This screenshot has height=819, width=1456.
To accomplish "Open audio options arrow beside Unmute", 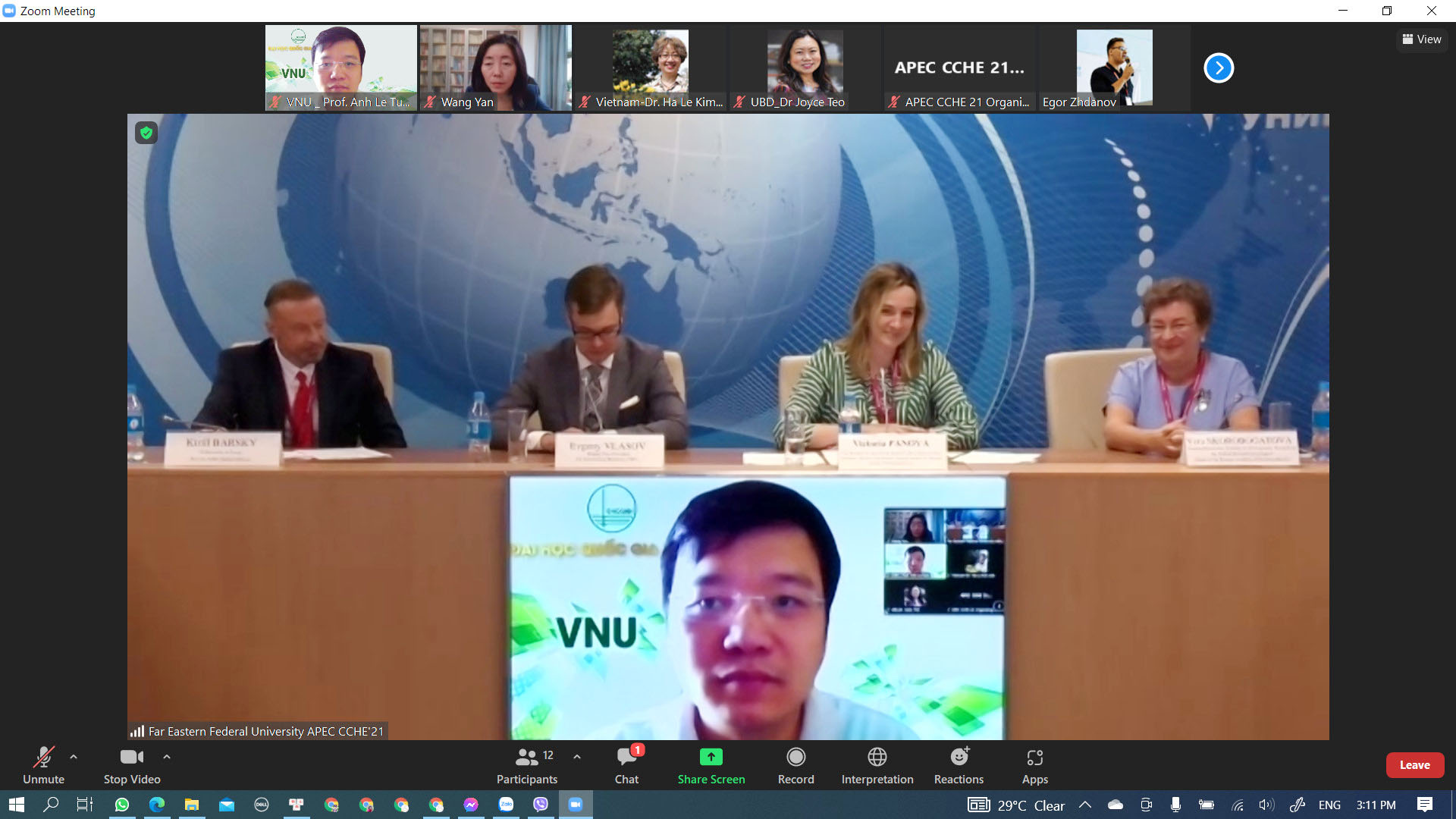I will (74, 757).
